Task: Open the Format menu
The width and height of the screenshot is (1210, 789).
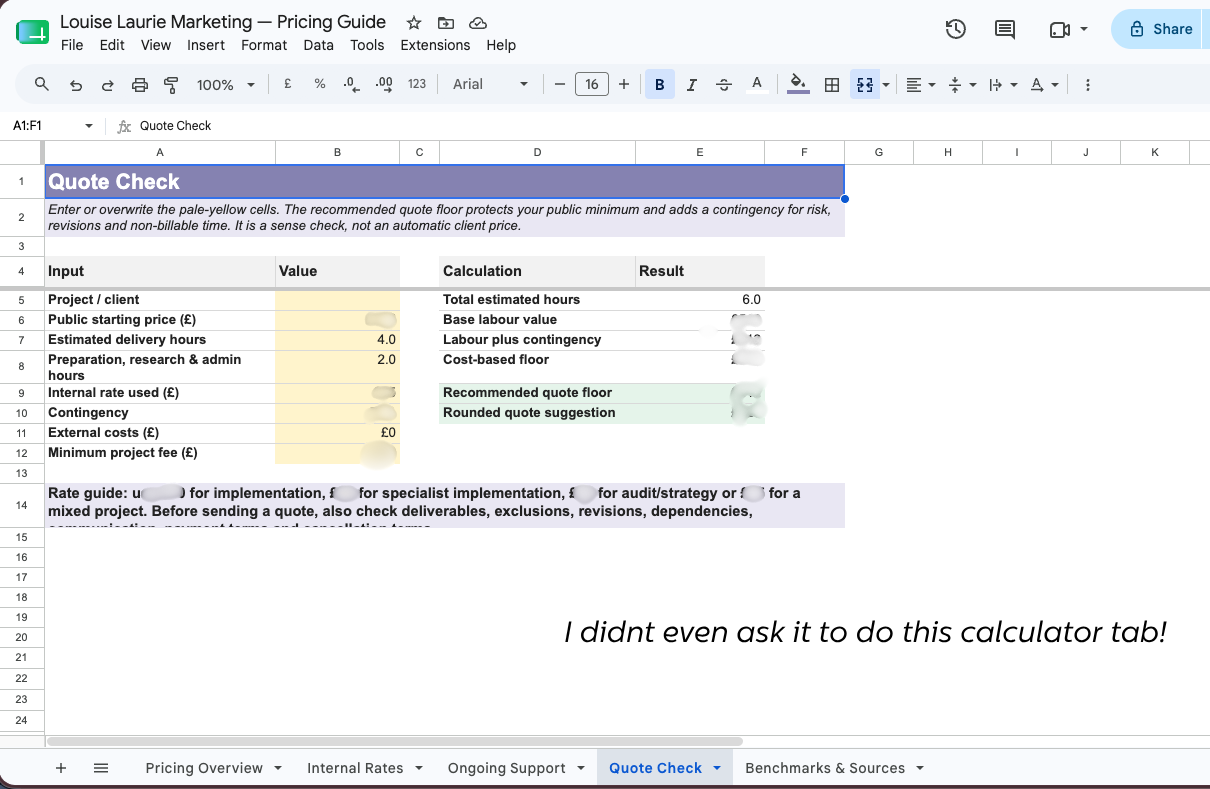Action: (x=264, y=45)
